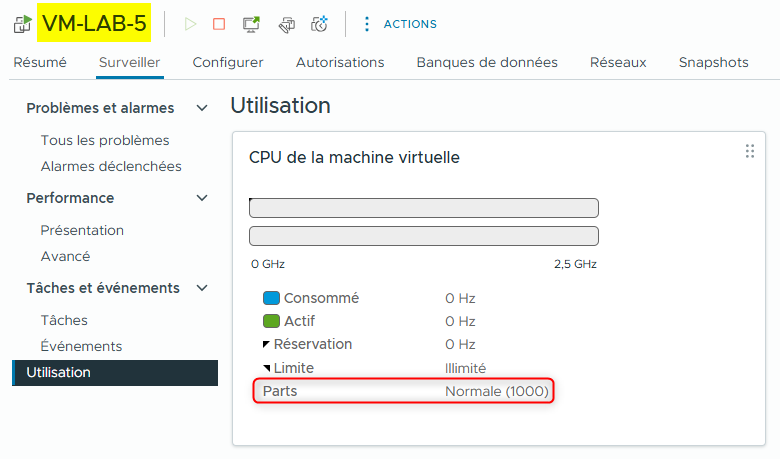Switch to the Résumé tab
The height and width of the screenshot is (459, 780).
(x=40, y=62)
